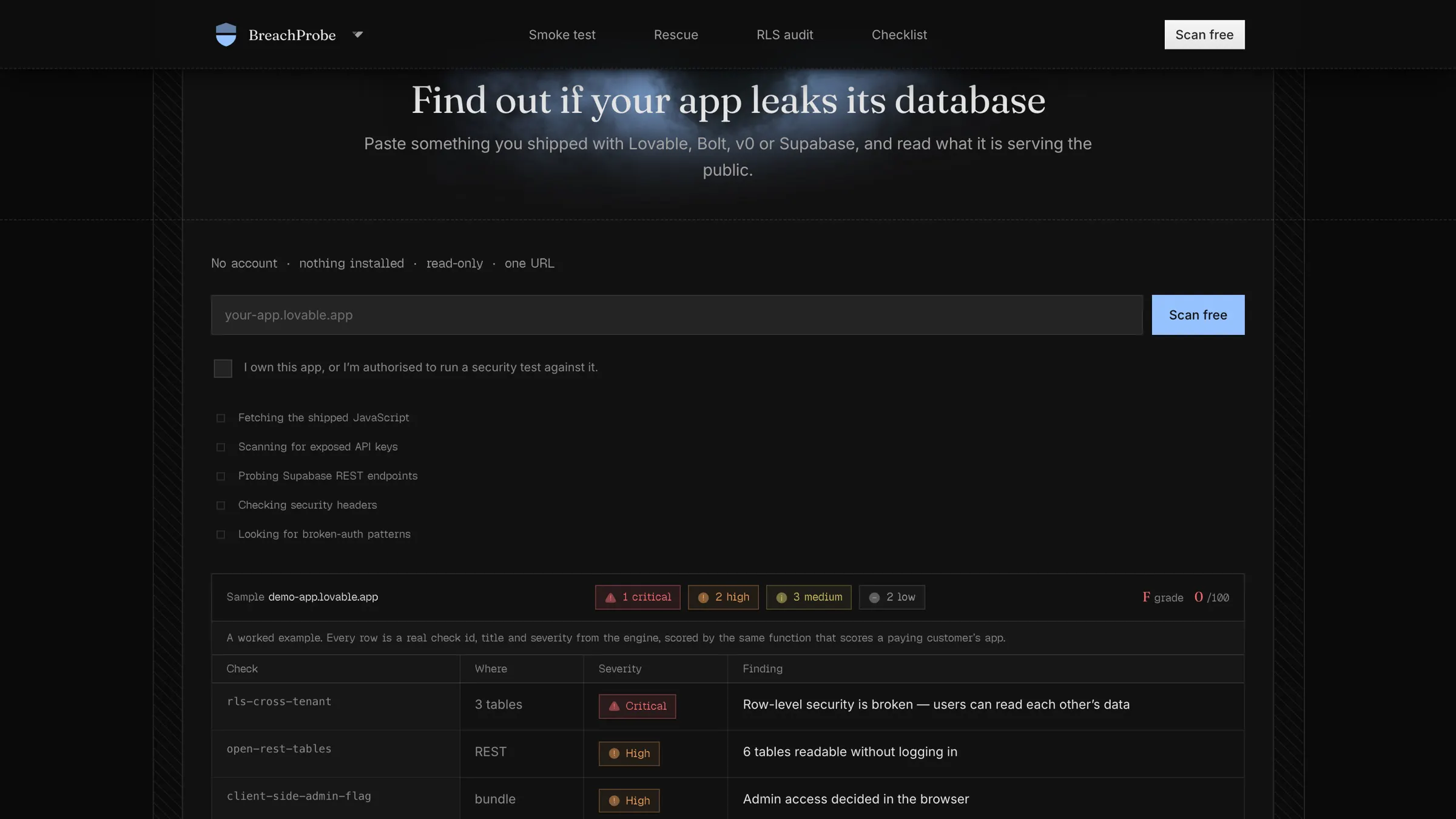This screenshot has width=1456, height=819.
Task: Click the Check column header
Action: [x=242, y=669]
